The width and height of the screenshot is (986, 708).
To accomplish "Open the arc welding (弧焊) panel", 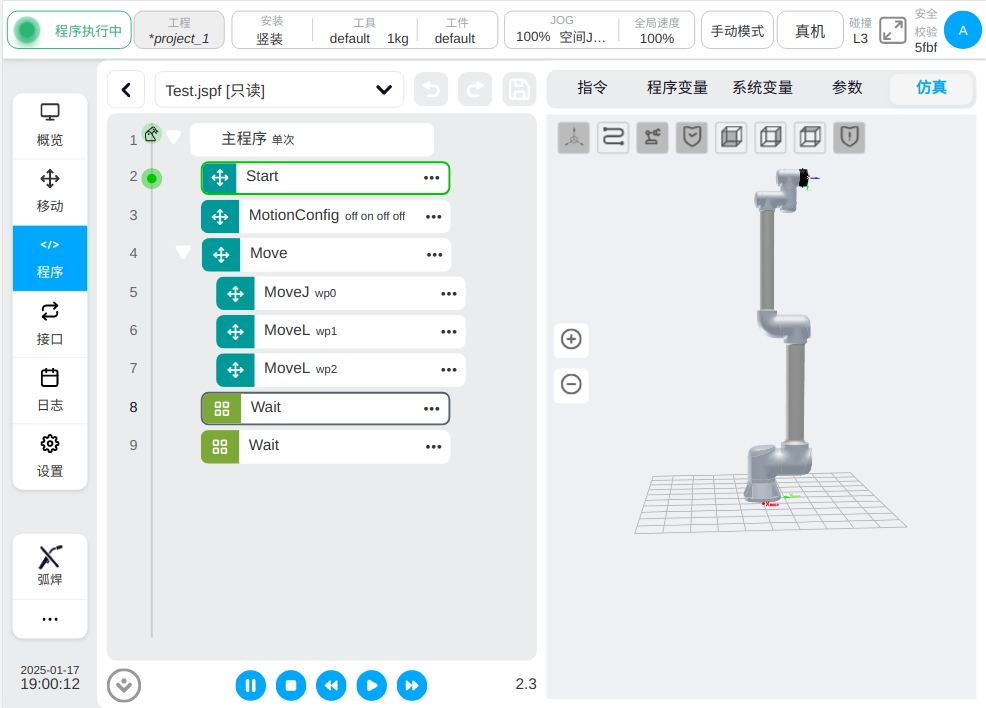I will 50,566.
